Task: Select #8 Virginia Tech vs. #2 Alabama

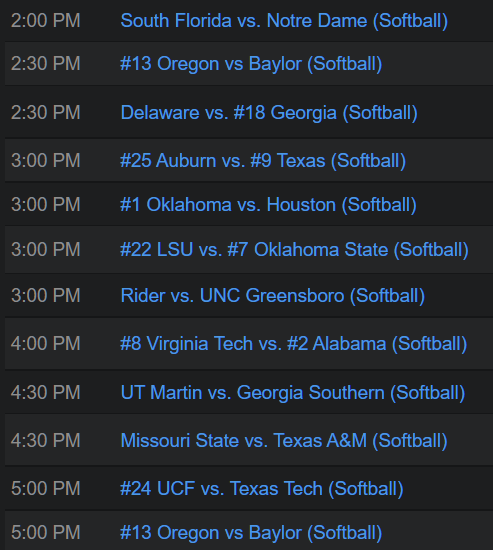Action: [294, 344]
